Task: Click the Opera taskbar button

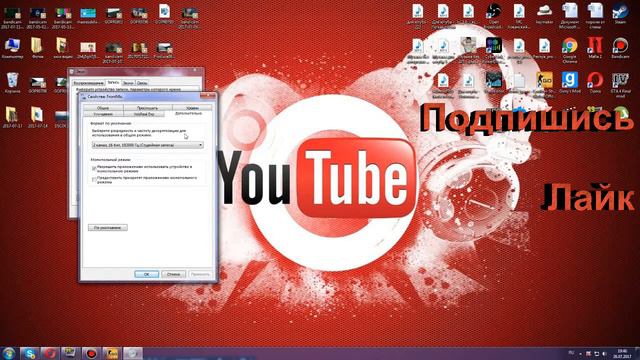Action: (50, 353)
